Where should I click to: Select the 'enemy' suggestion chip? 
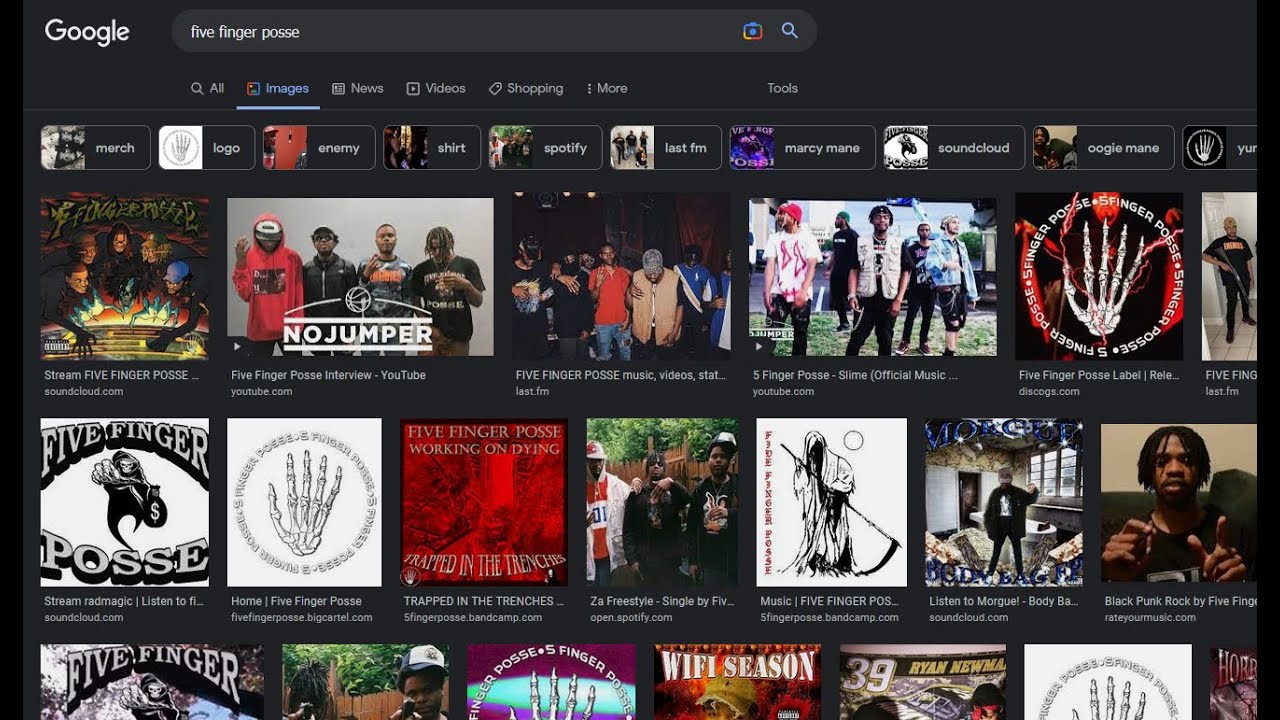[x=319, y=148]
